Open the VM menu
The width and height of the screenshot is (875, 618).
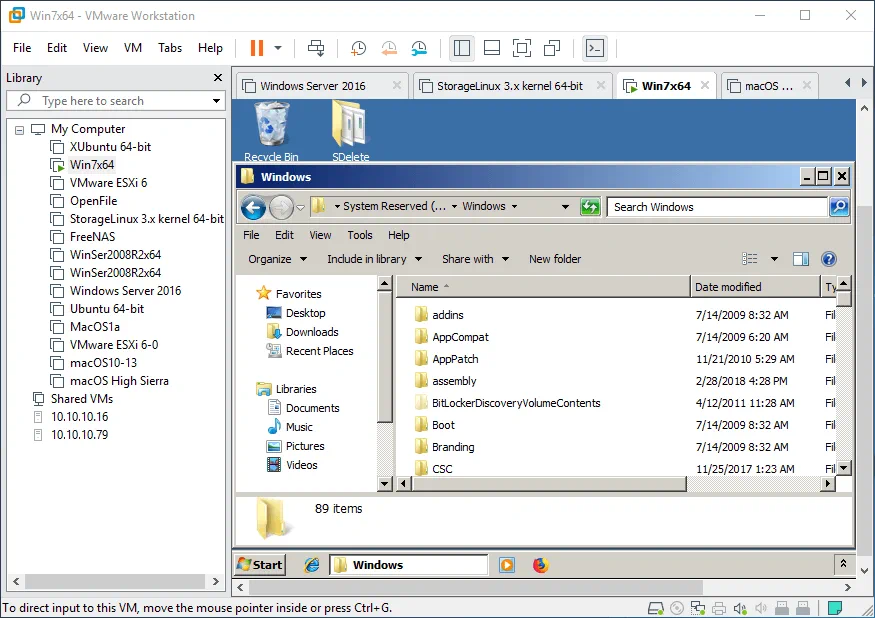[x=132, y=47]
